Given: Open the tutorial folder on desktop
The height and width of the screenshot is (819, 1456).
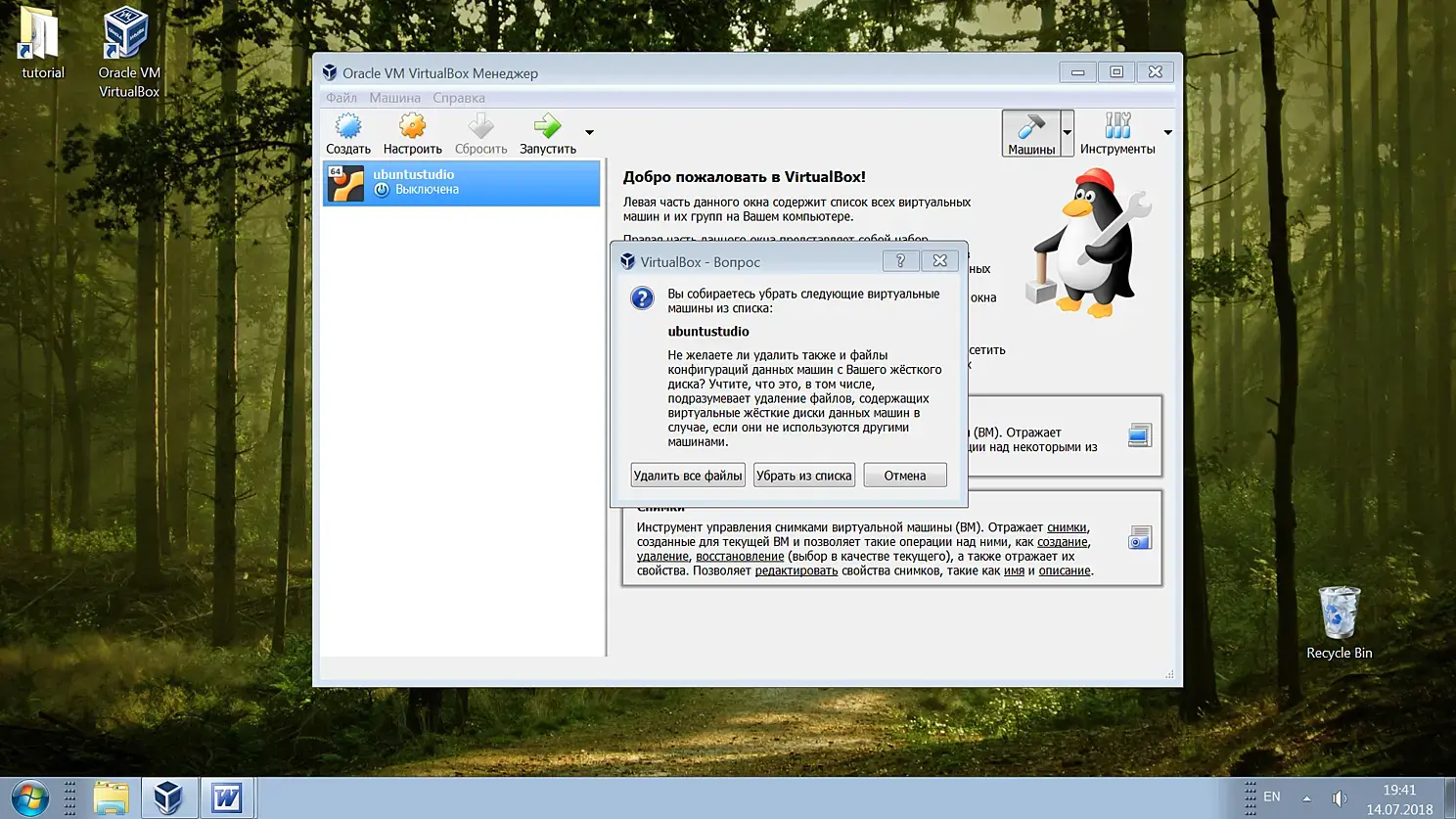Looking at the screenshot, I should coord(42,44).
